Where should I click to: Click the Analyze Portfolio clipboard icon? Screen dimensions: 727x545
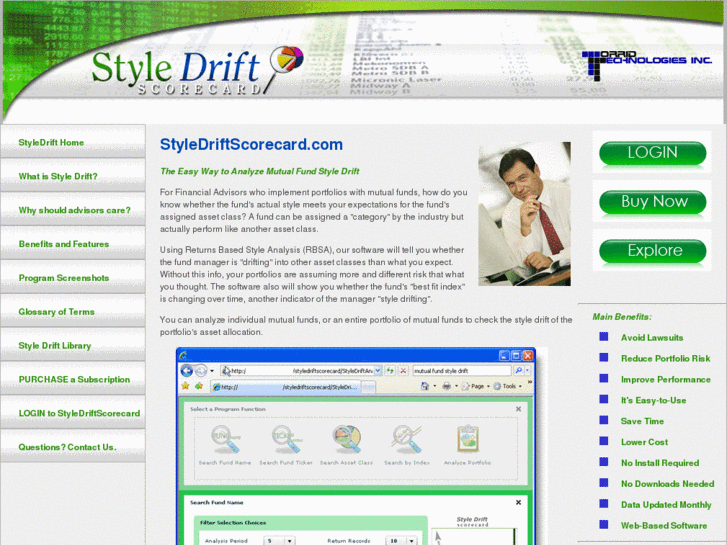point(468,438)
